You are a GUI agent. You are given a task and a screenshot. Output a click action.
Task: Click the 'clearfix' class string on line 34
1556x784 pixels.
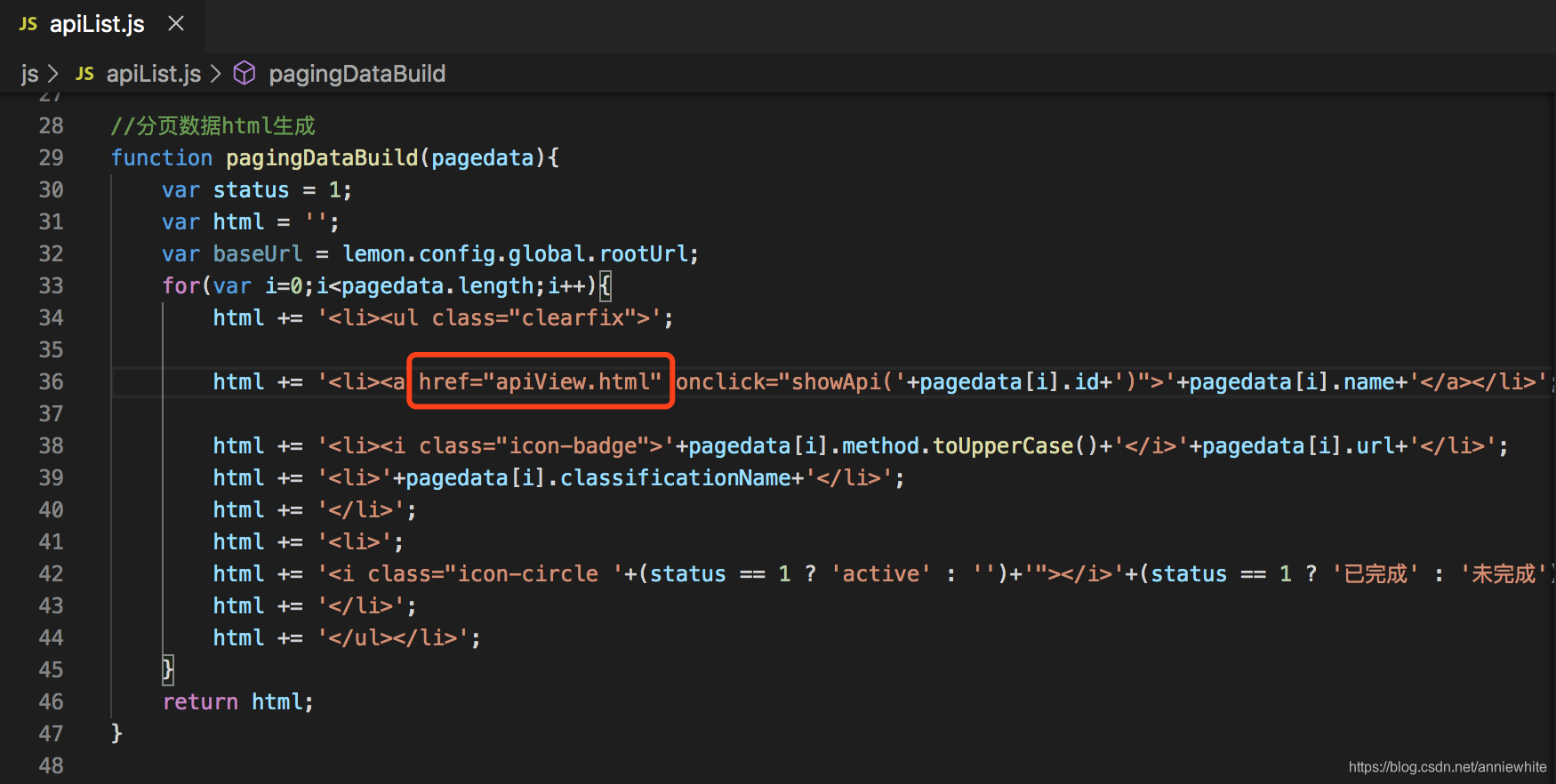pos(573,317)
